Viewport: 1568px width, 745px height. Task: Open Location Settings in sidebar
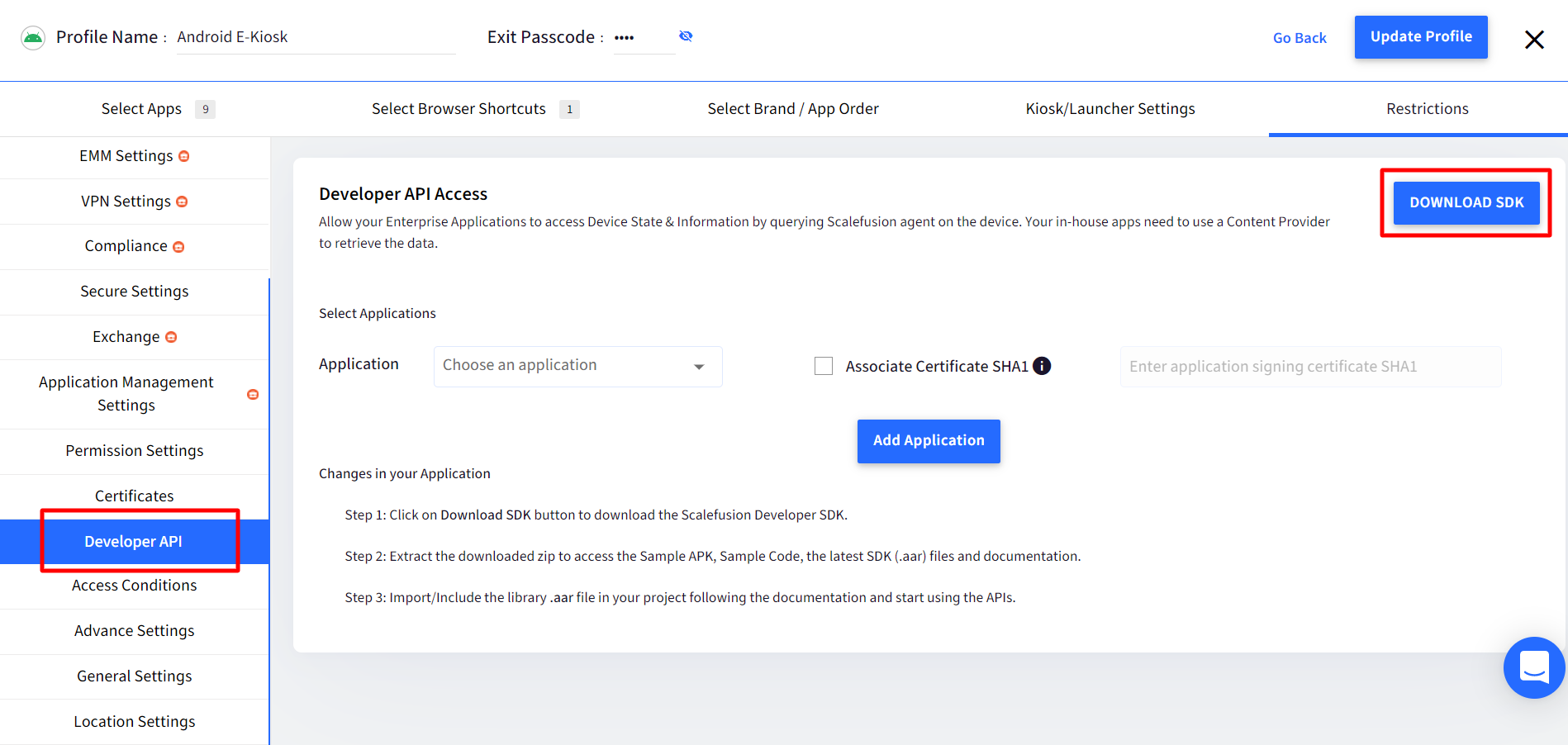135,722
